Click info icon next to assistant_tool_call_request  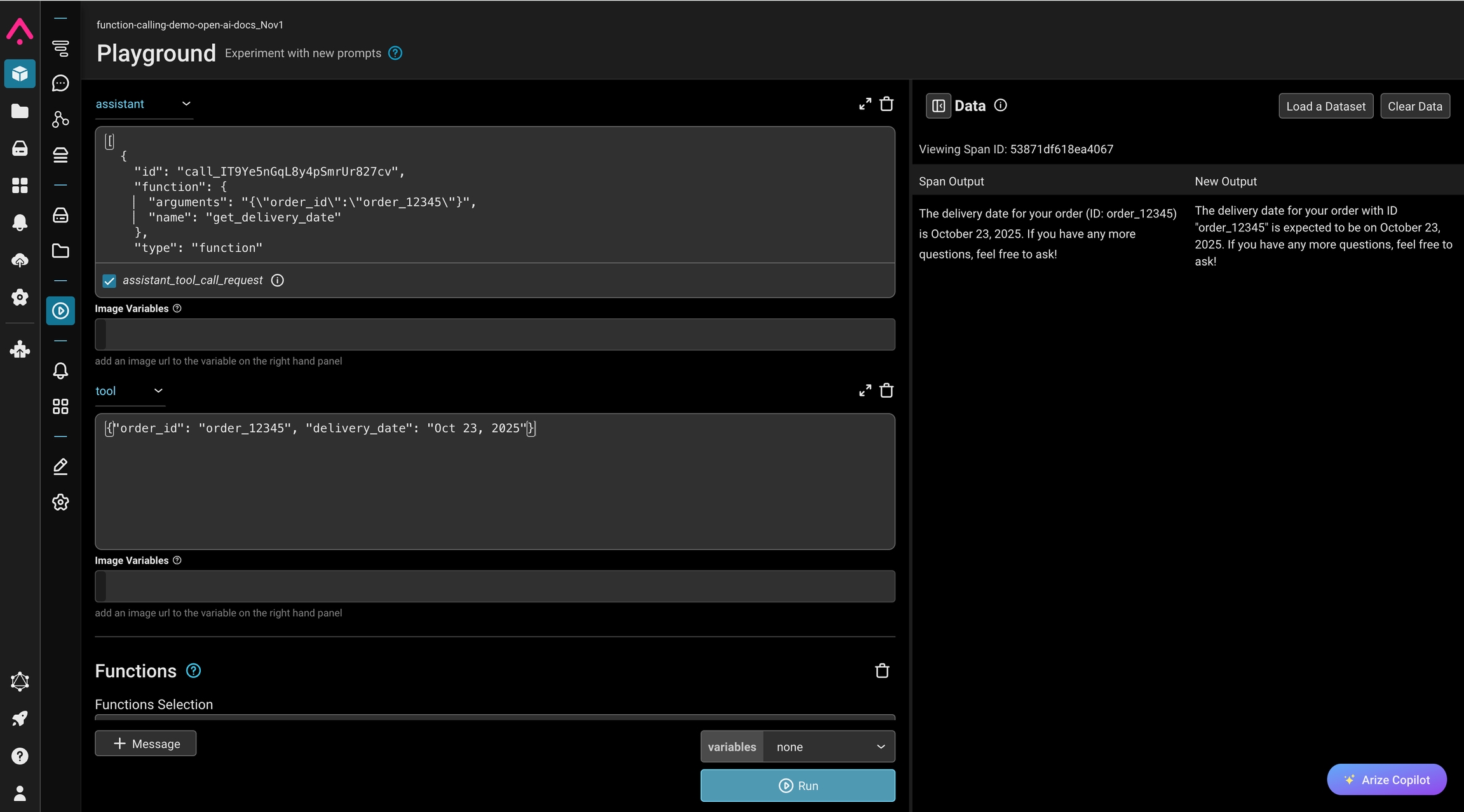click(278, 280)
